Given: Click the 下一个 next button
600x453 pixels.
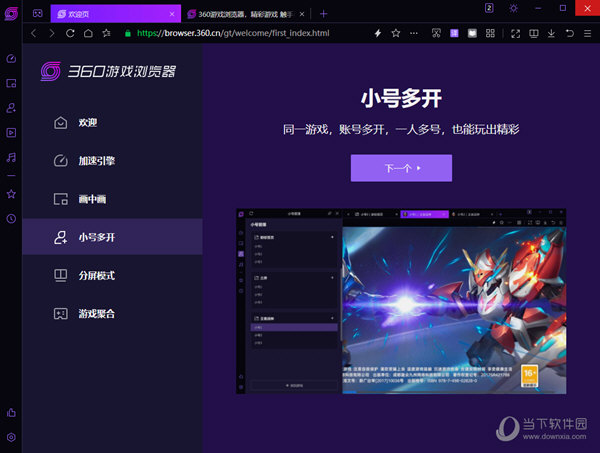Looking at the screenshot, I should [x=401, y=168].
